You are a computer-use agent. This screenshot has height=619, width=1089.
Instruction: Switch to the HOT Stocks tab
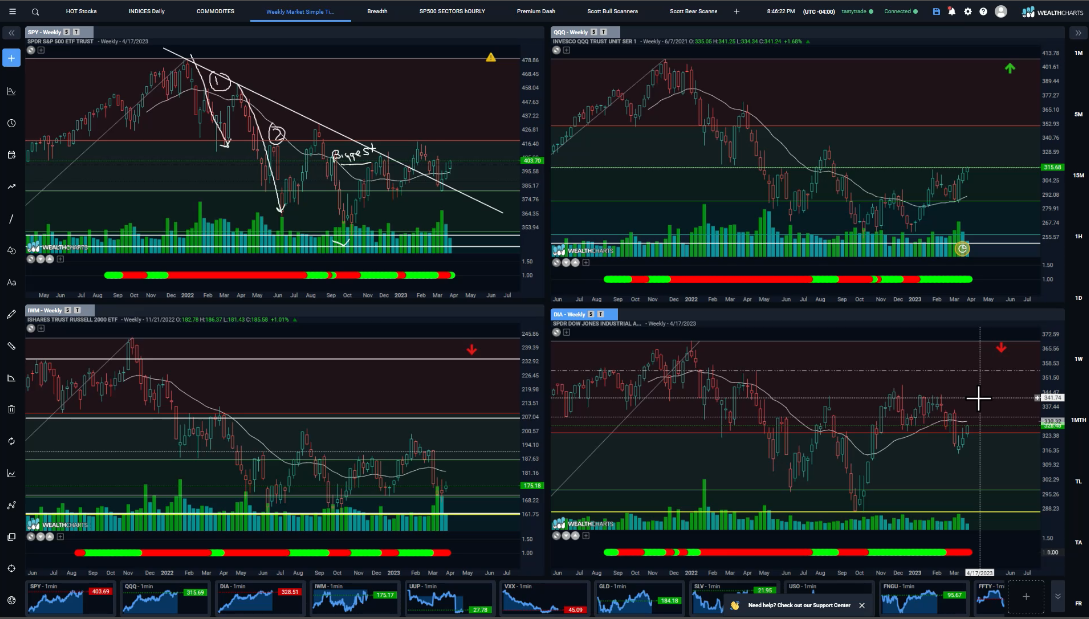pyautogui.click(x=81, y=11)
